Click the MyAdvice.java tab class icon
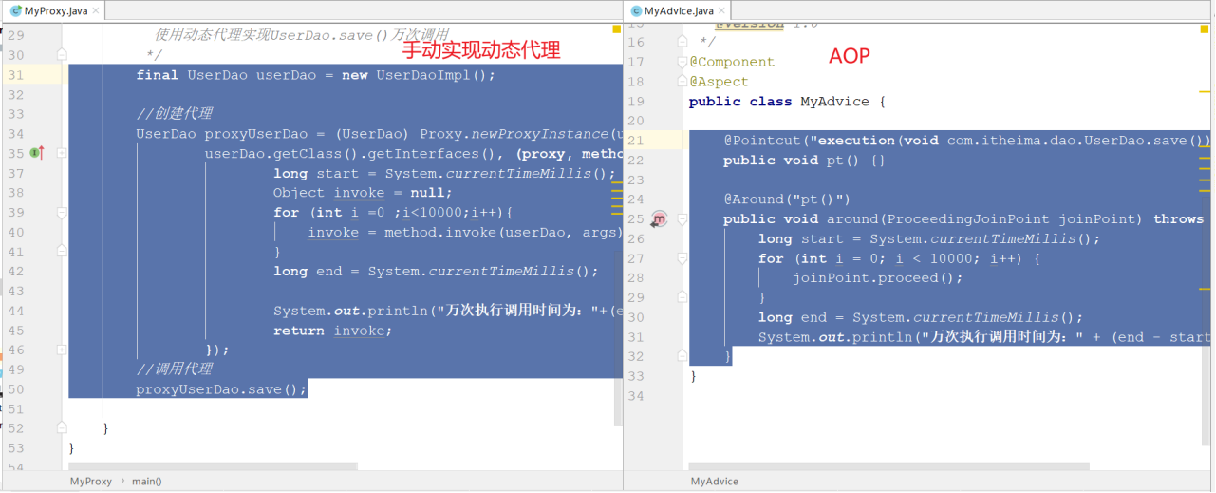The width and height of the screenshot is (1216, 493). click(634, 11)
